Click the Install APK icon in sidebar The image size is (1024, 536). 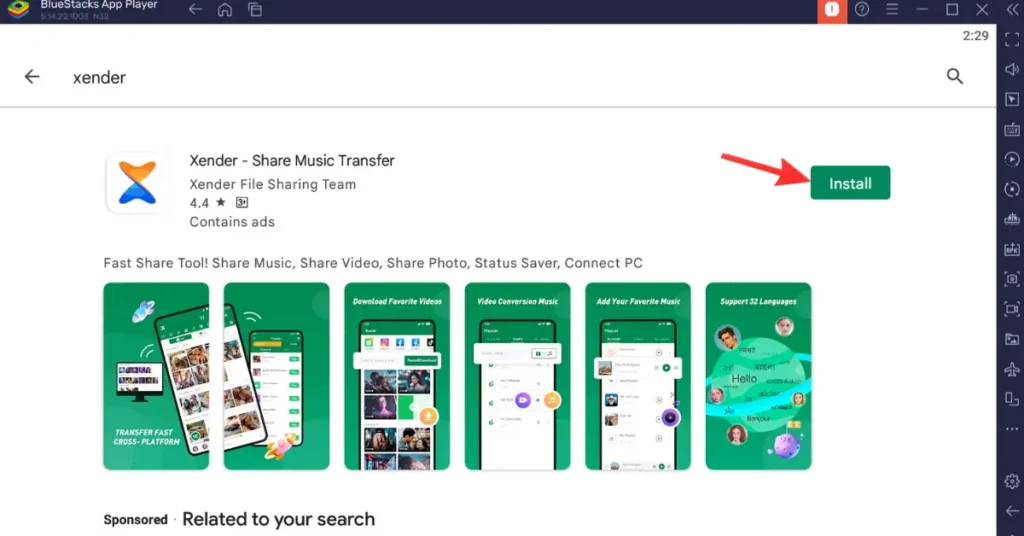(1012, 249)
